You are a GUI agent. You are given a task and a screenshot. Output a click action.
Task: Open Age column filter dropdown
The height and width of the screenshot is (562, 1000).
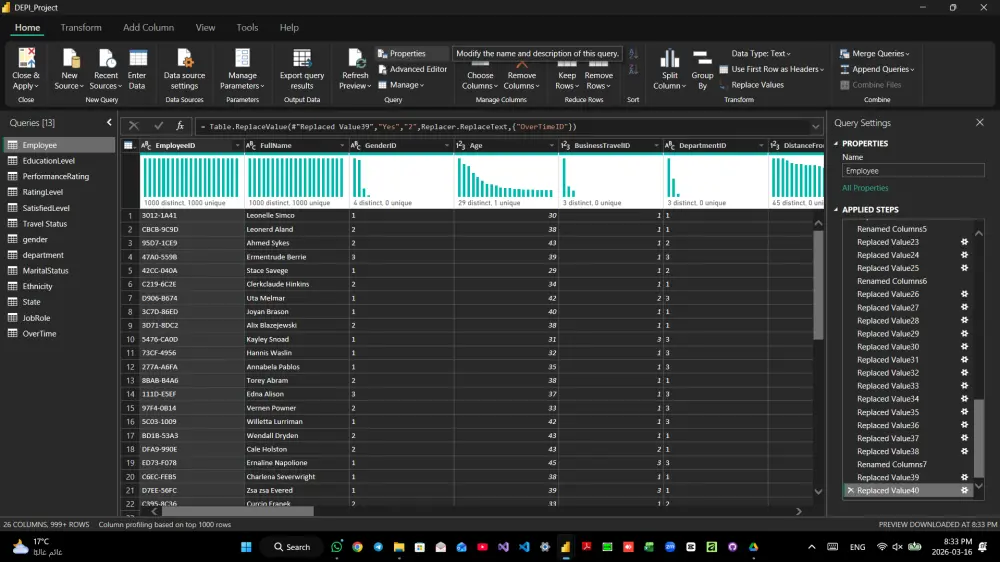(552, 145)
